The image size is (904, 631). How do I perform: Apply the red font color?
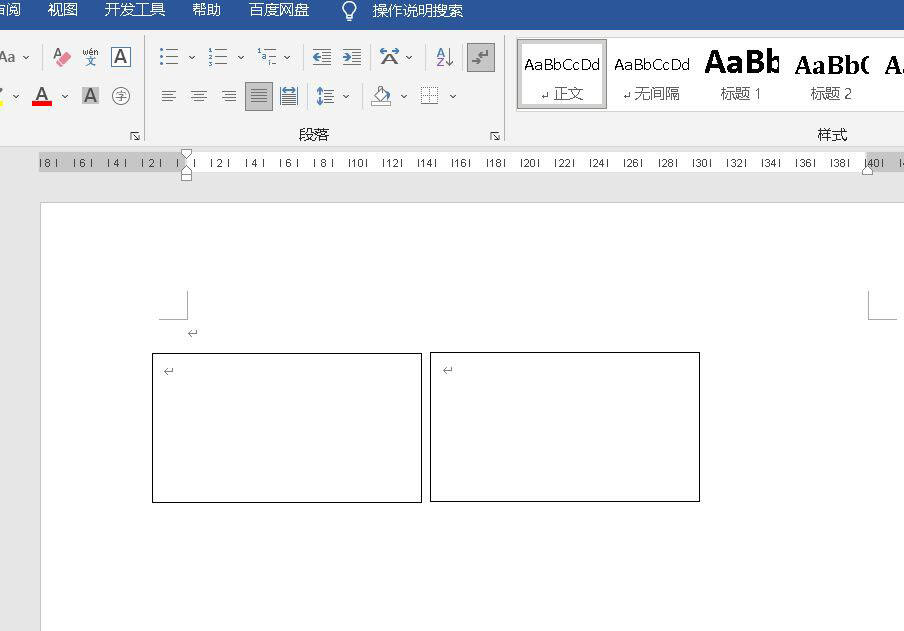(x=42, y=96)
